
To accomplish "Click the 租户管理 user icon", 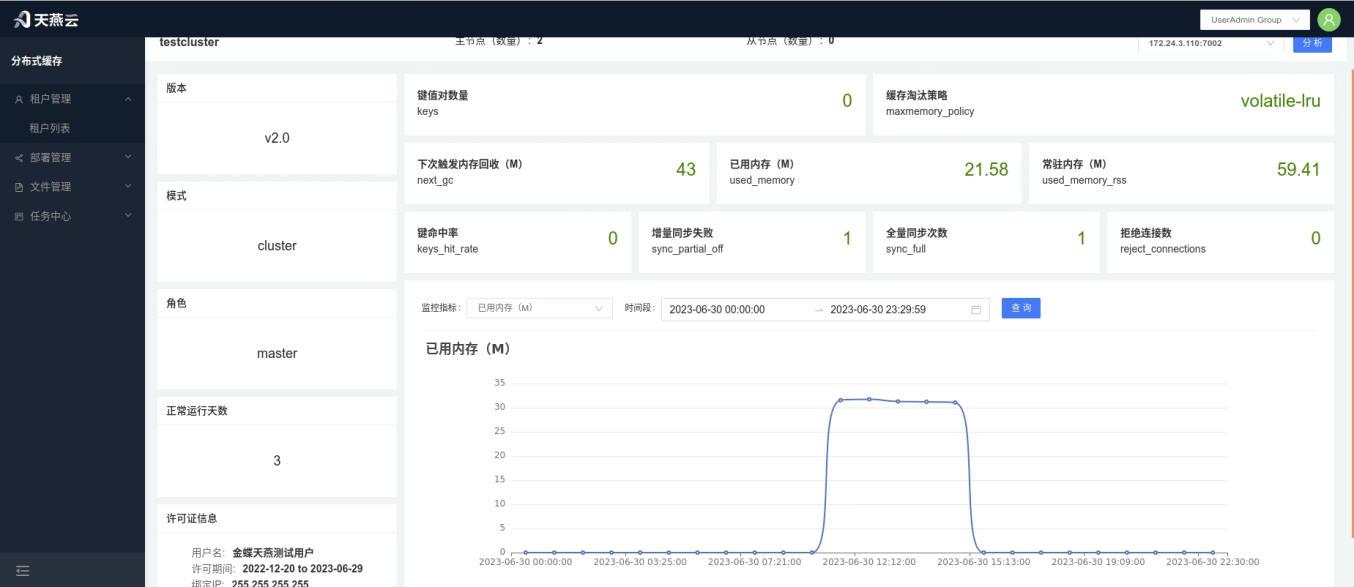I will pos(19,99).
